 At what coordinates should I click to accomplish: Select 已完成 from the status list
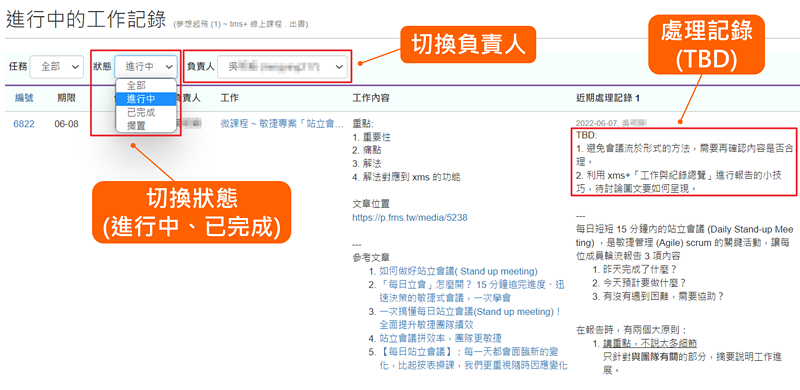(146, 112)
